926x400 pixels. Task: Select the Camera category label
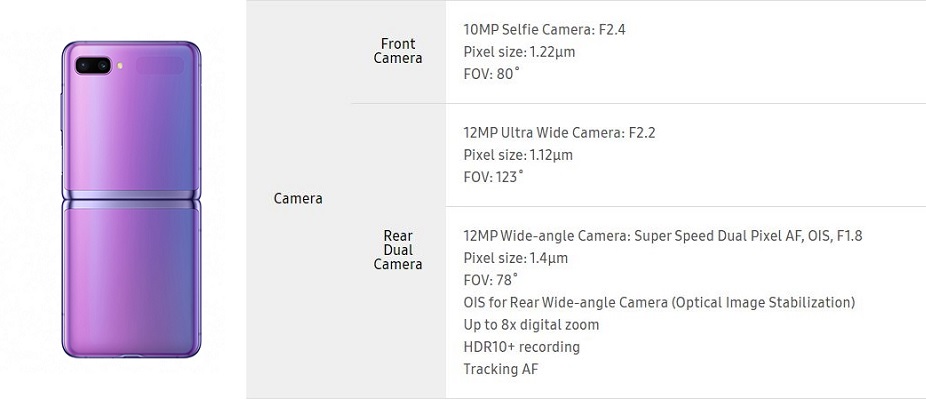(298, 199)
